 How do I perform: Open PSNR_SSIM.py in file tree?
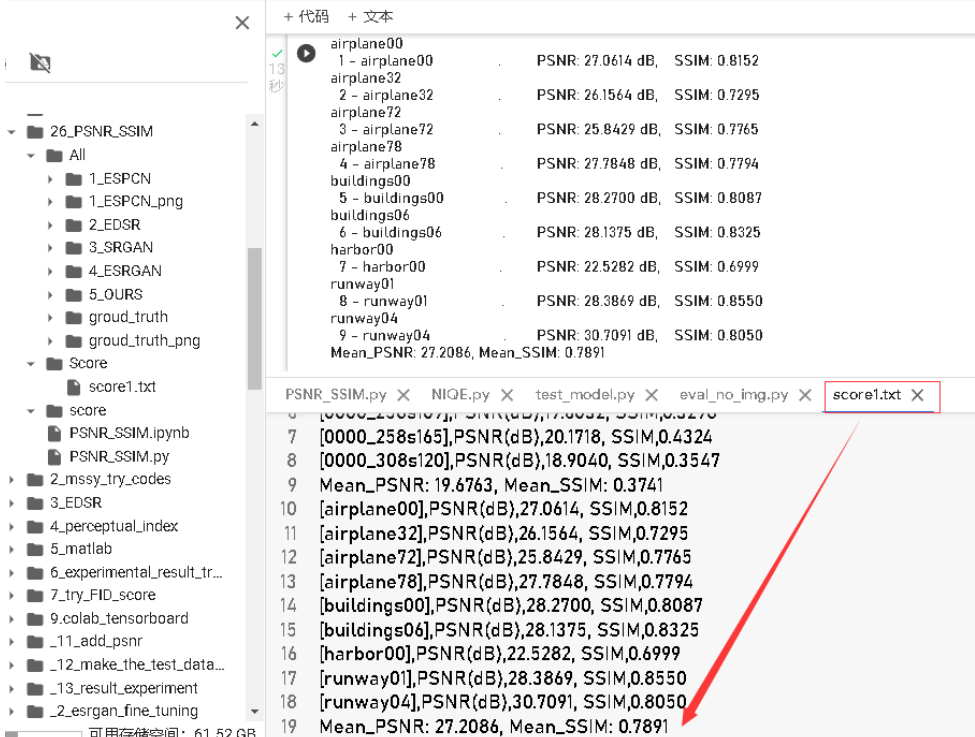pyautogui.click(x=119, y=457)
